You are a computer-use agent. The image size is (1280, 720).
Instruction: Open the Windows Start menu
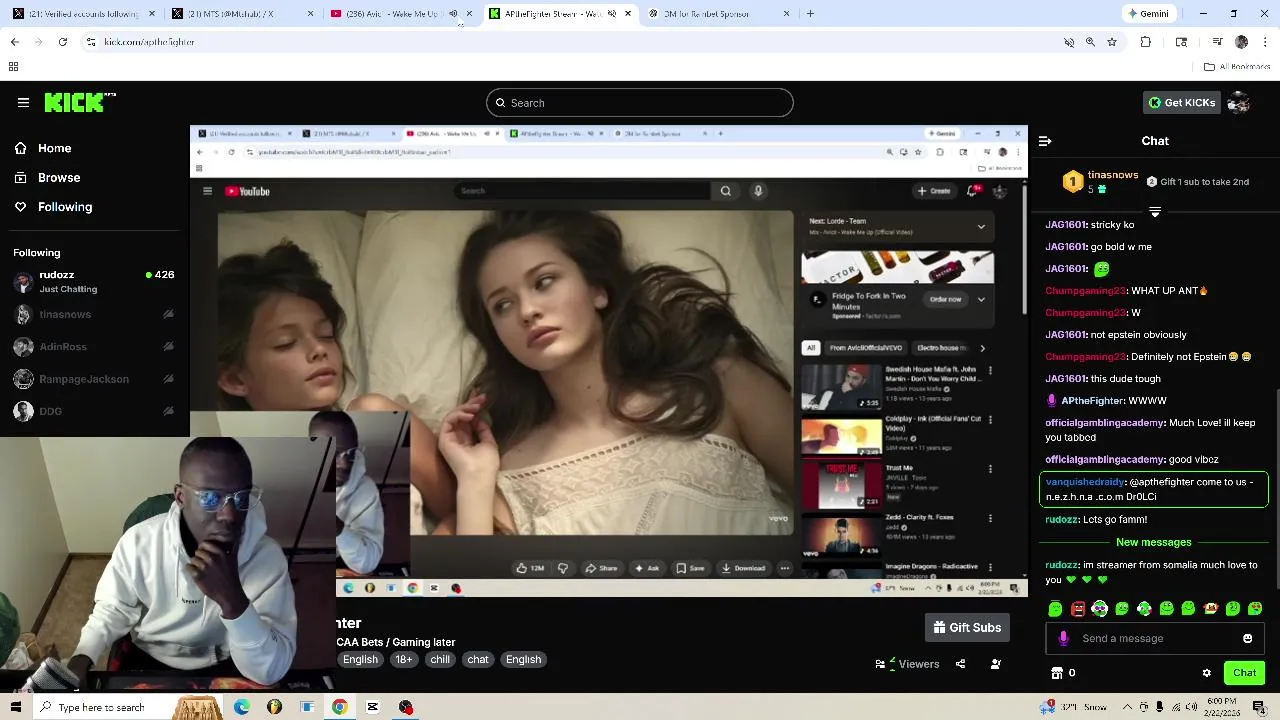[x=15, y=707]
